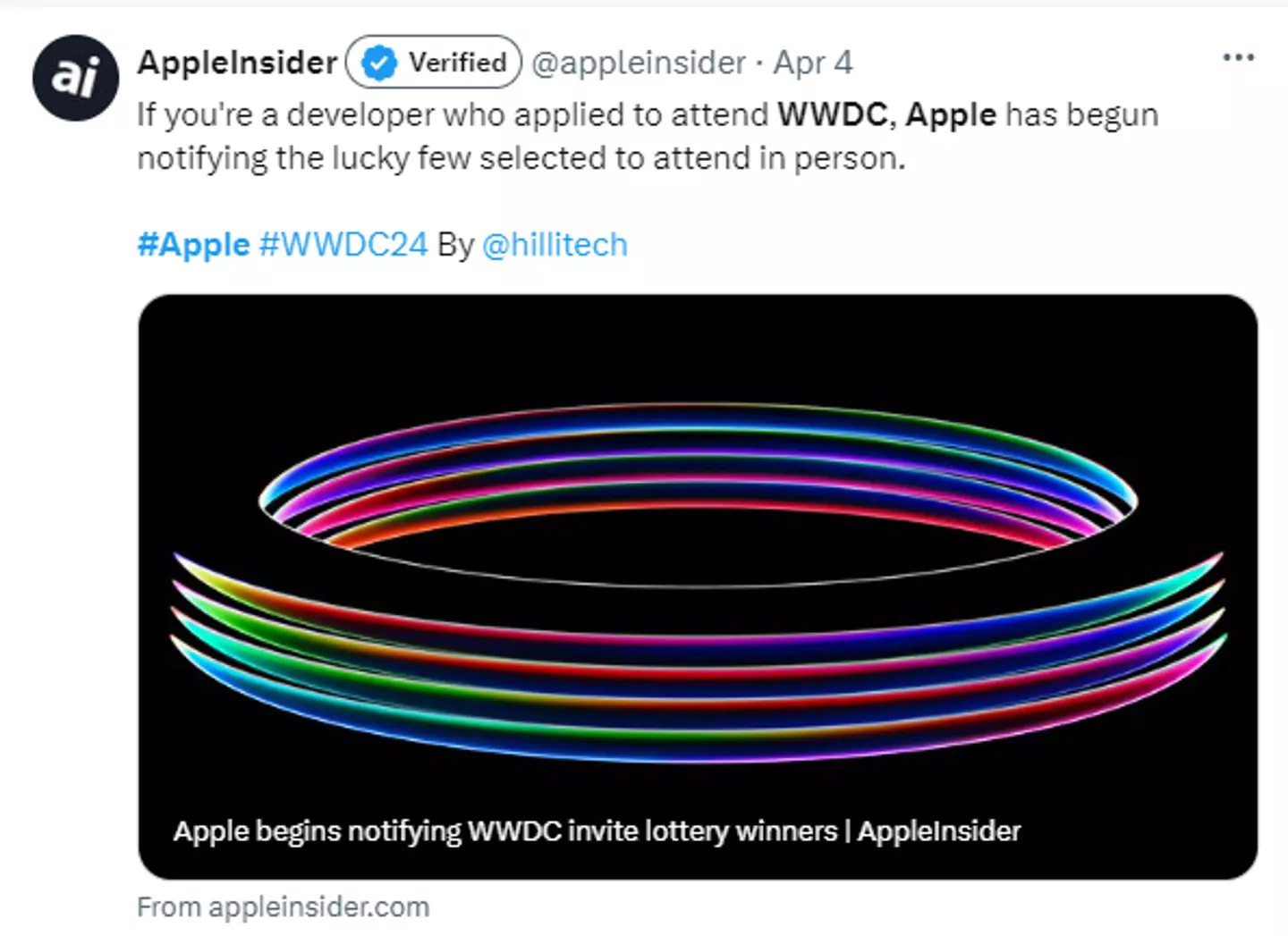Open the tweet options menu via ellipsis
The image size is (1288, 936).
pos(1238,57)
